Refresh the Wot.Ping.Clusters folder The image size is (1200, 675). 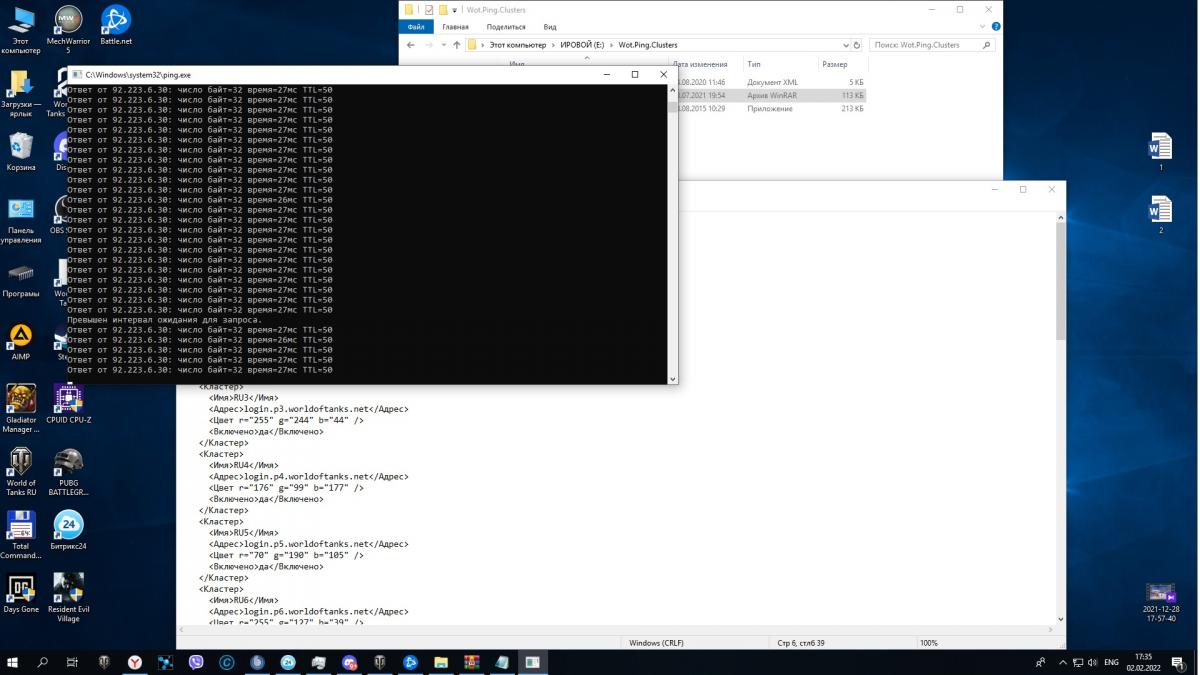coord(857,45)
